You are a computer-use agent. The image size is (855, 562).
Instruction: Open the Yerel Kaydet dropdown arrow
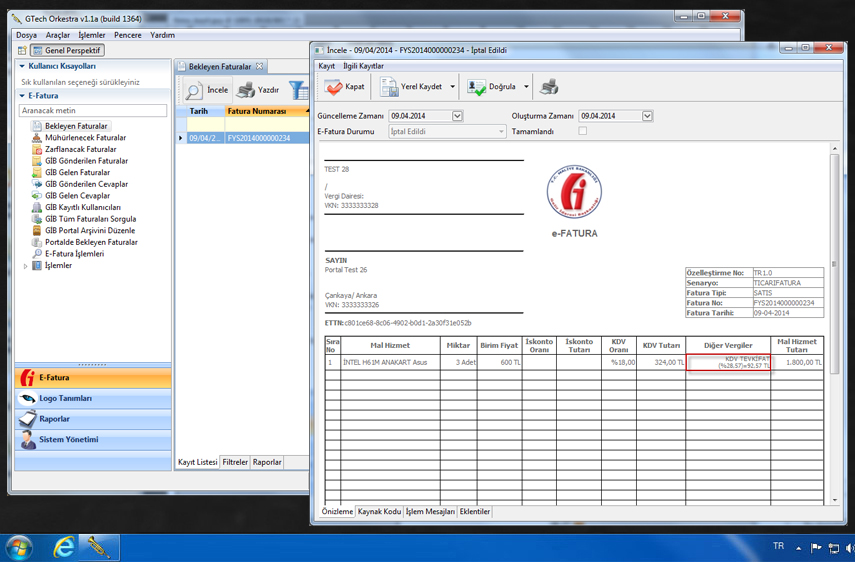click(452, 88)
